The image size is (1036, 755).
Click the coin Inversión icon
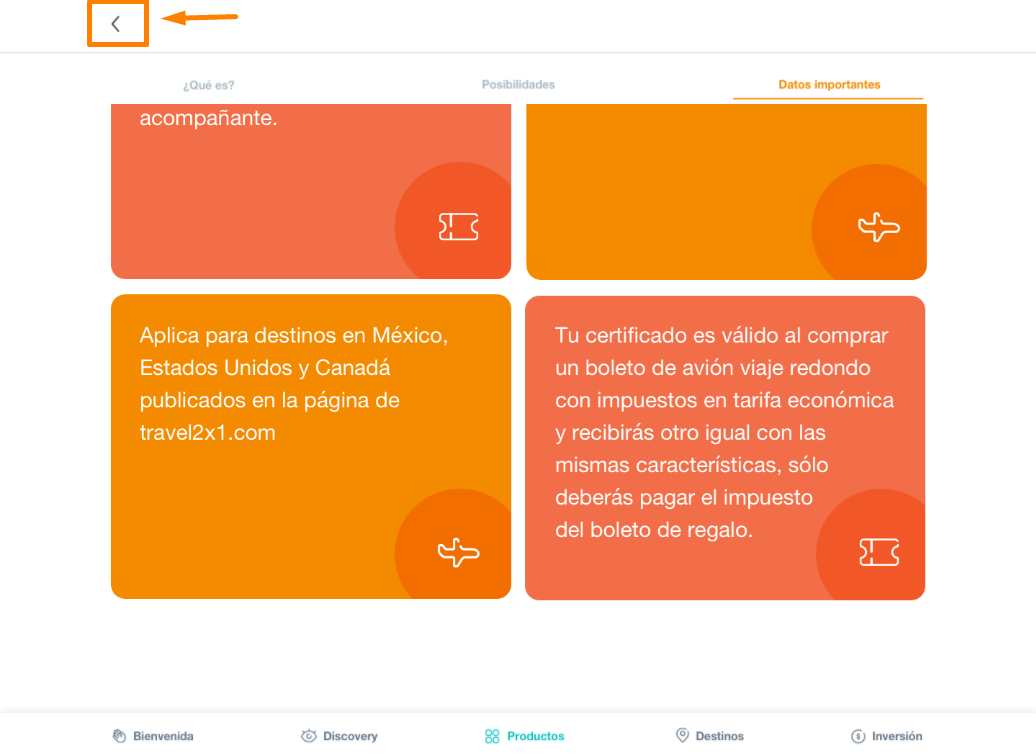(858, 736)
